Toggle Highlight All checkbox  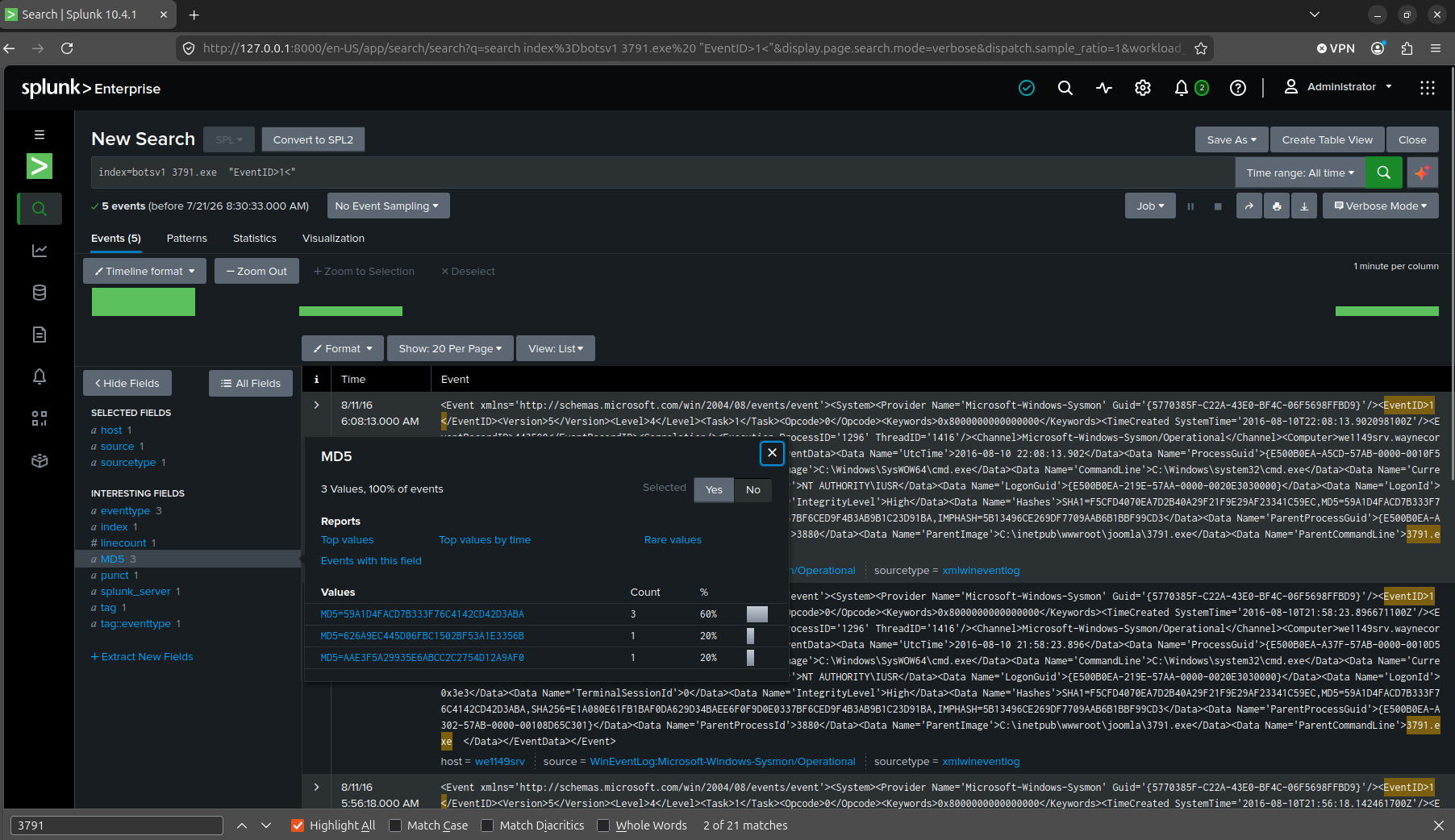[x=298, y=825]
